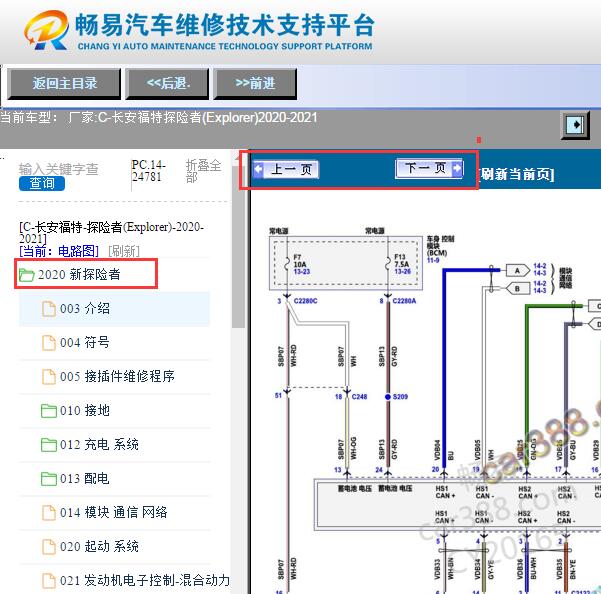Click the folder icon of 010 接地
Image resolution: width=601 pixels, height=594 pixels.
coord(49,411)
